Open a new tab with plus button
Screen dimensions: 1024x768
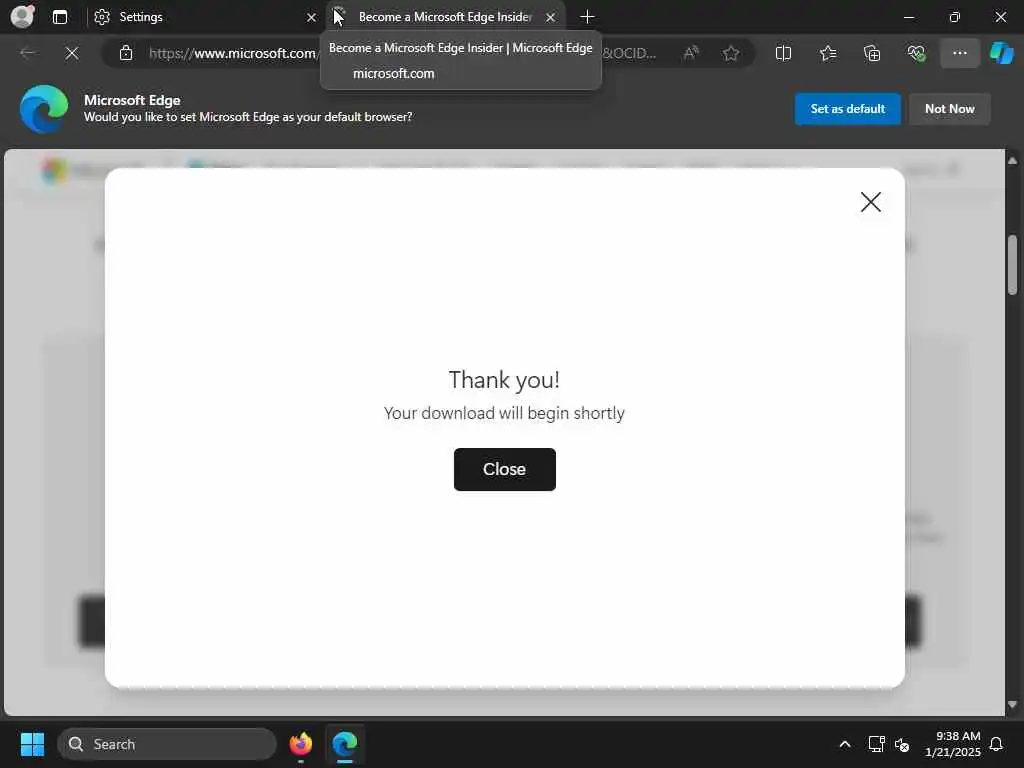click(587, 17)
